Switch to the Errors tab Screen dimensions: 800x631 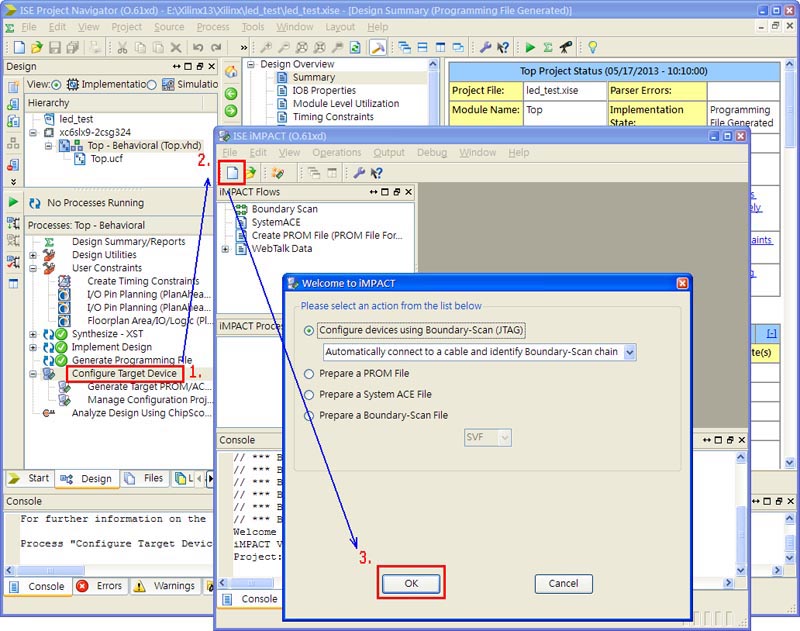pos(101,586)
